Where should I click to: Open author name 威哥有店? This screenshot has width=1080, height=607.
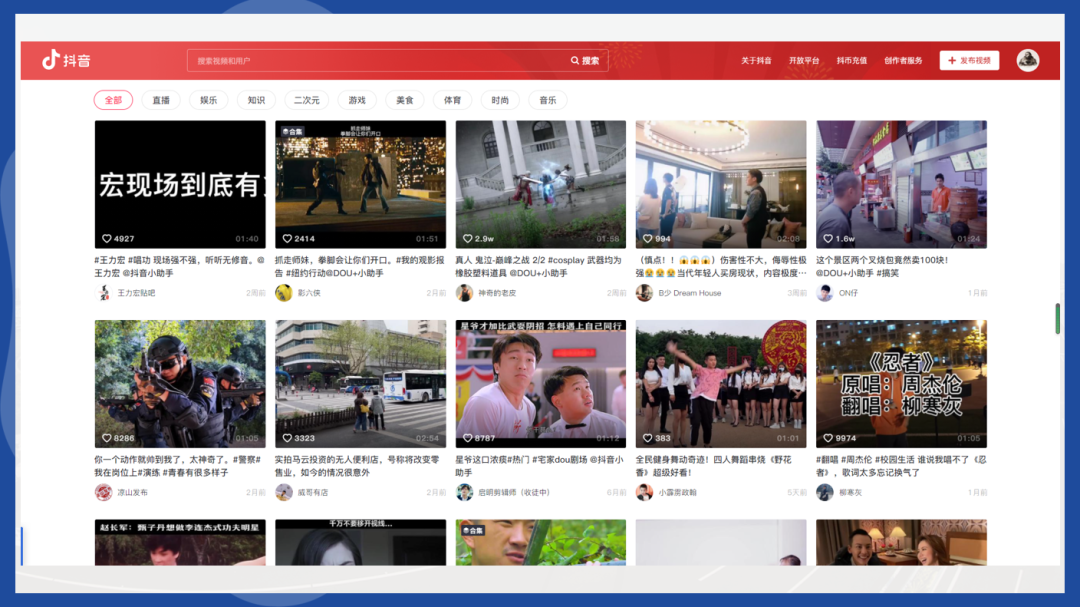pyautogui.click(x=313, y=492)
